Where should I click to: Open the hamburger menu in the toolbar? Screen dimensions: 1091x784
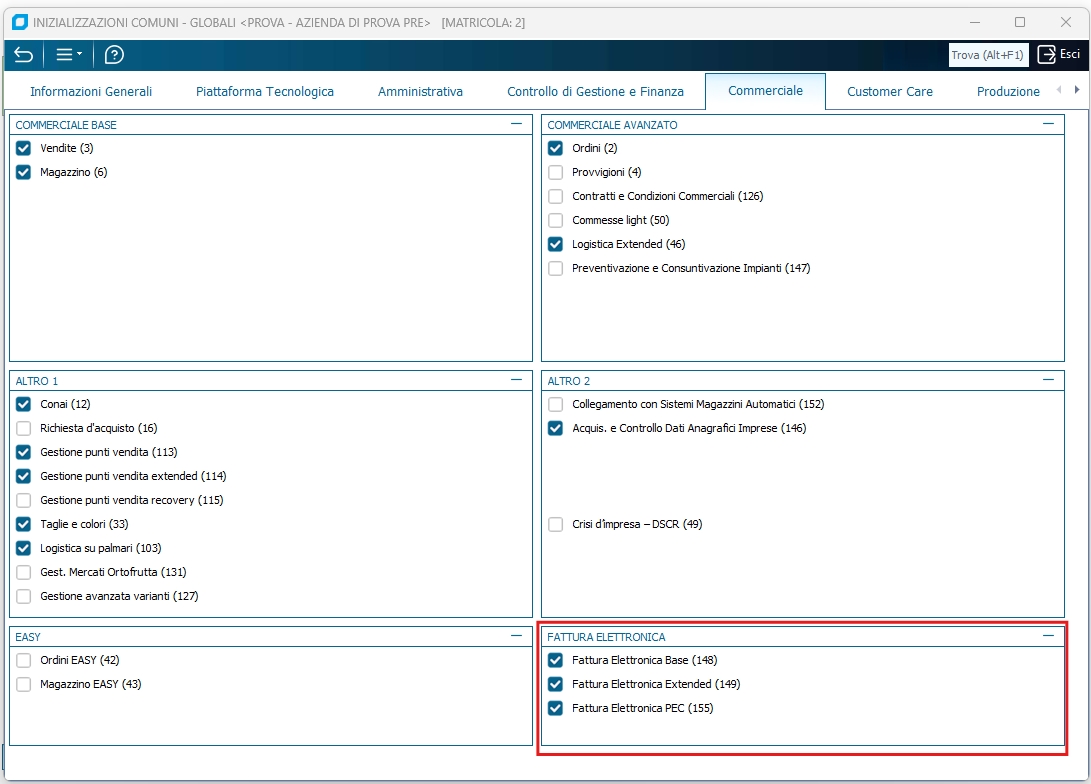click(x=68, y=54)
